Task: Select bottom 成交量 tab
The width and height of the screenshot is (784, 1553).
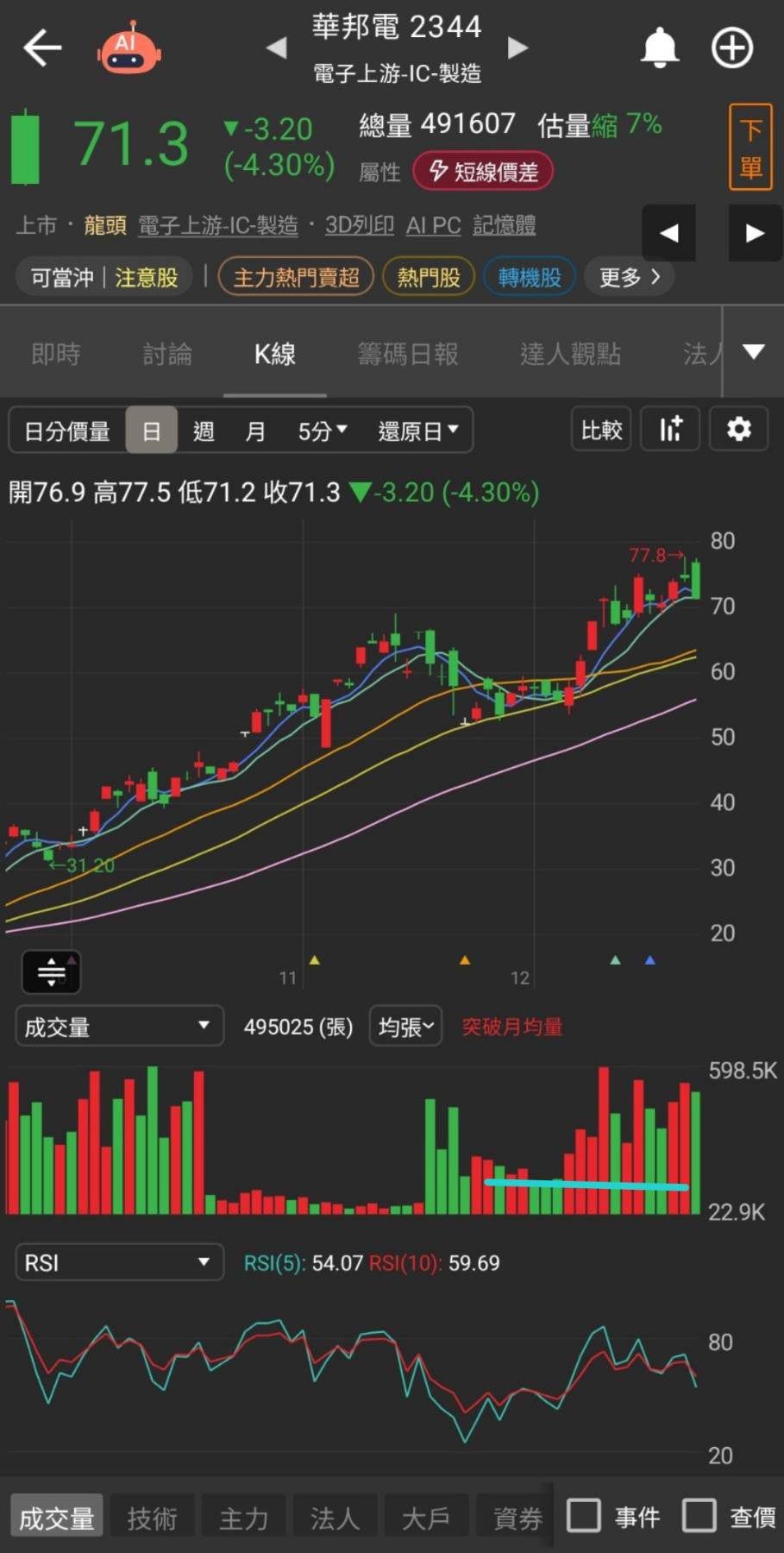Action: point(57,1518)
